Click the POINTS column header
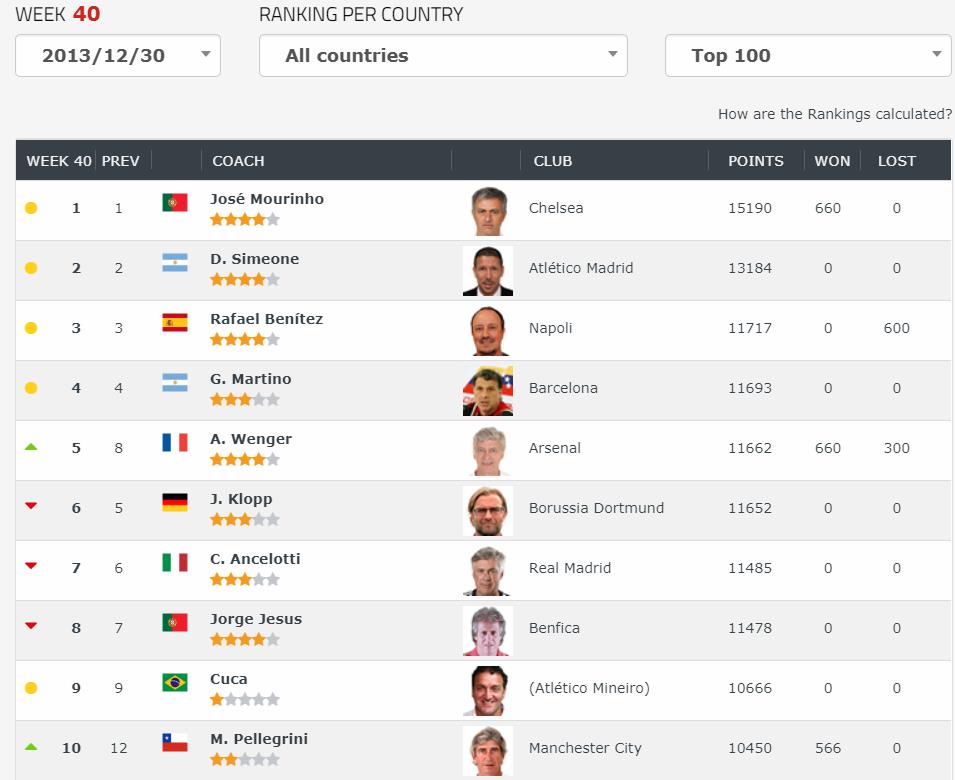 click(x=756, y=161)
